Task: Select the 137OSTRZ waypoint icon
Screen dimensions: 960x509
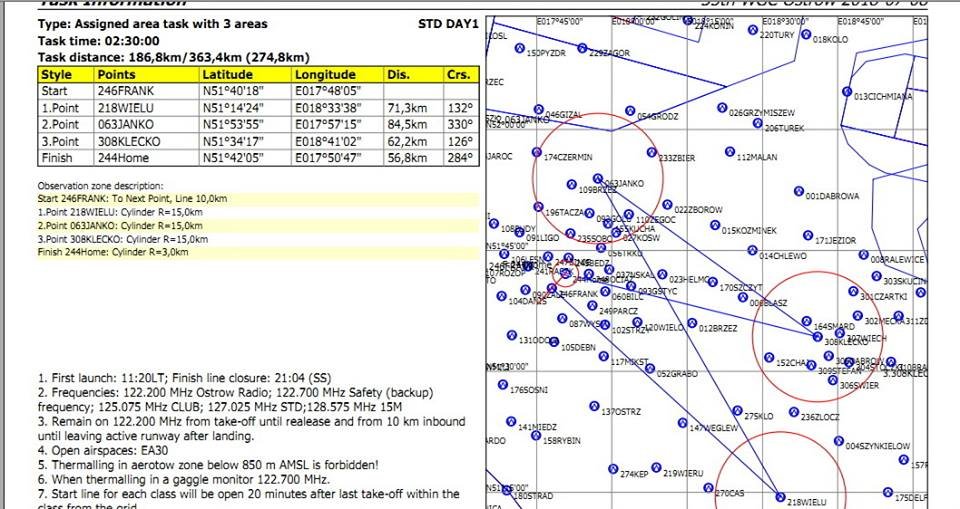Action: 595,407
